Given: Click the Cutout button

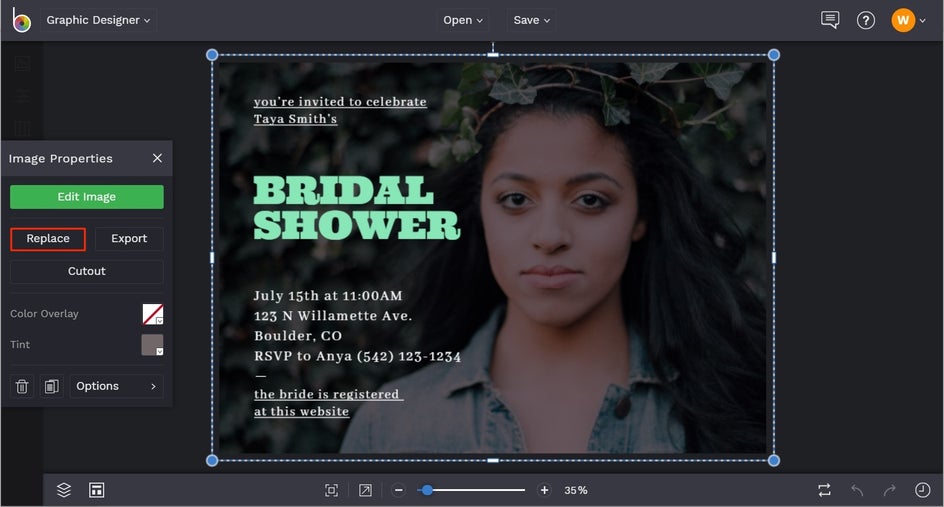Looking at the screenshot, I should pyautogui.click(x=87, y=271).
